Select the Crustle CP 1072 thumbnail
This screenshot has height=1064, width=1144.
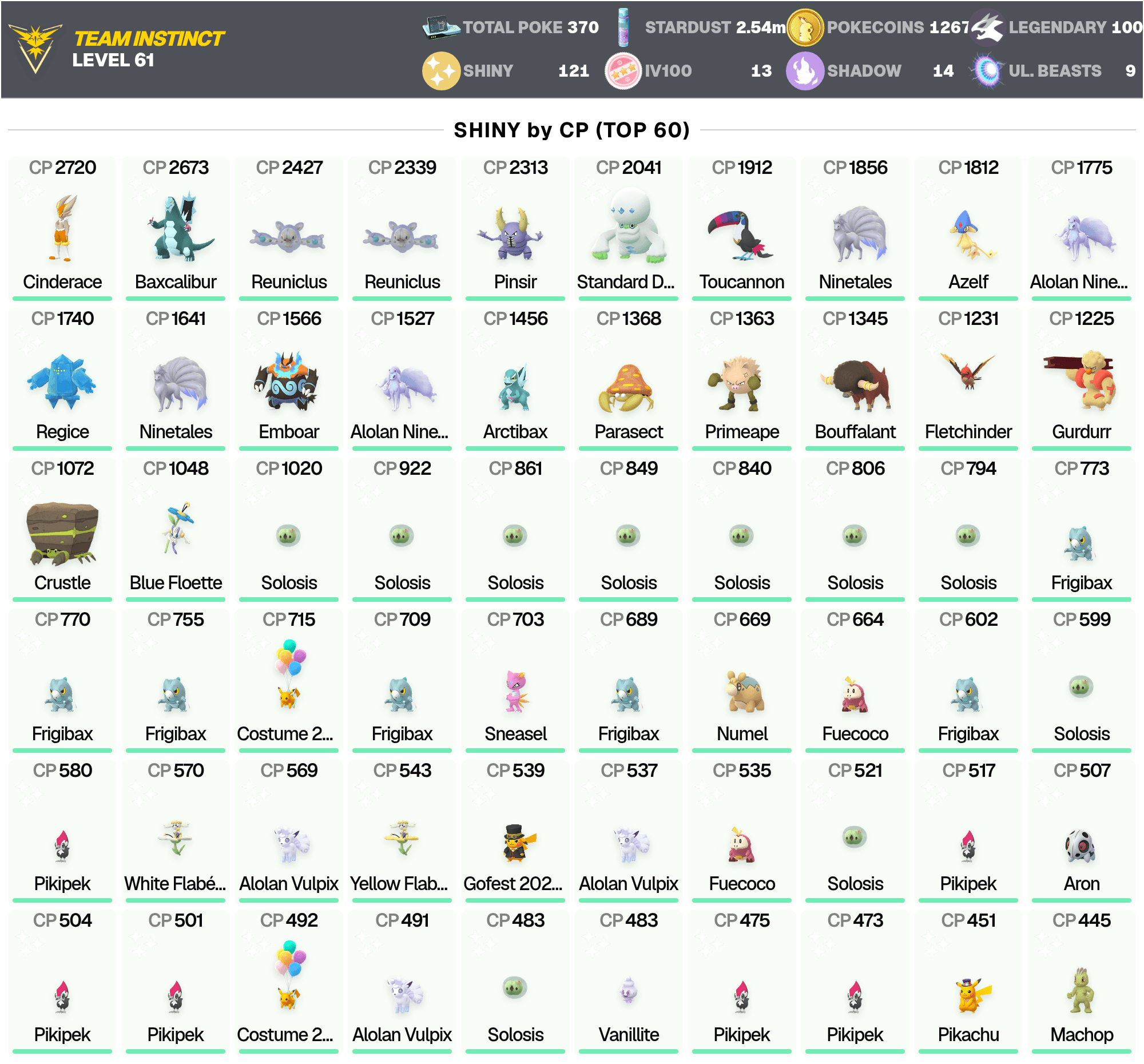pyautogui.click(x=62, y=529)
